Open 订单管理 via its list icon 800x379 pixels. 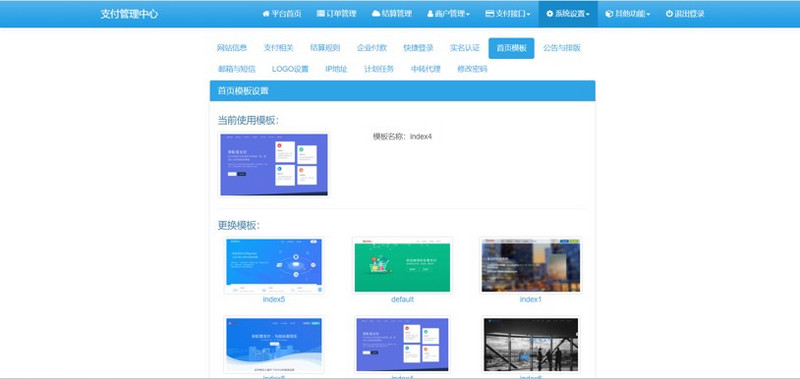pyautogui.click(x=320, y=14)
